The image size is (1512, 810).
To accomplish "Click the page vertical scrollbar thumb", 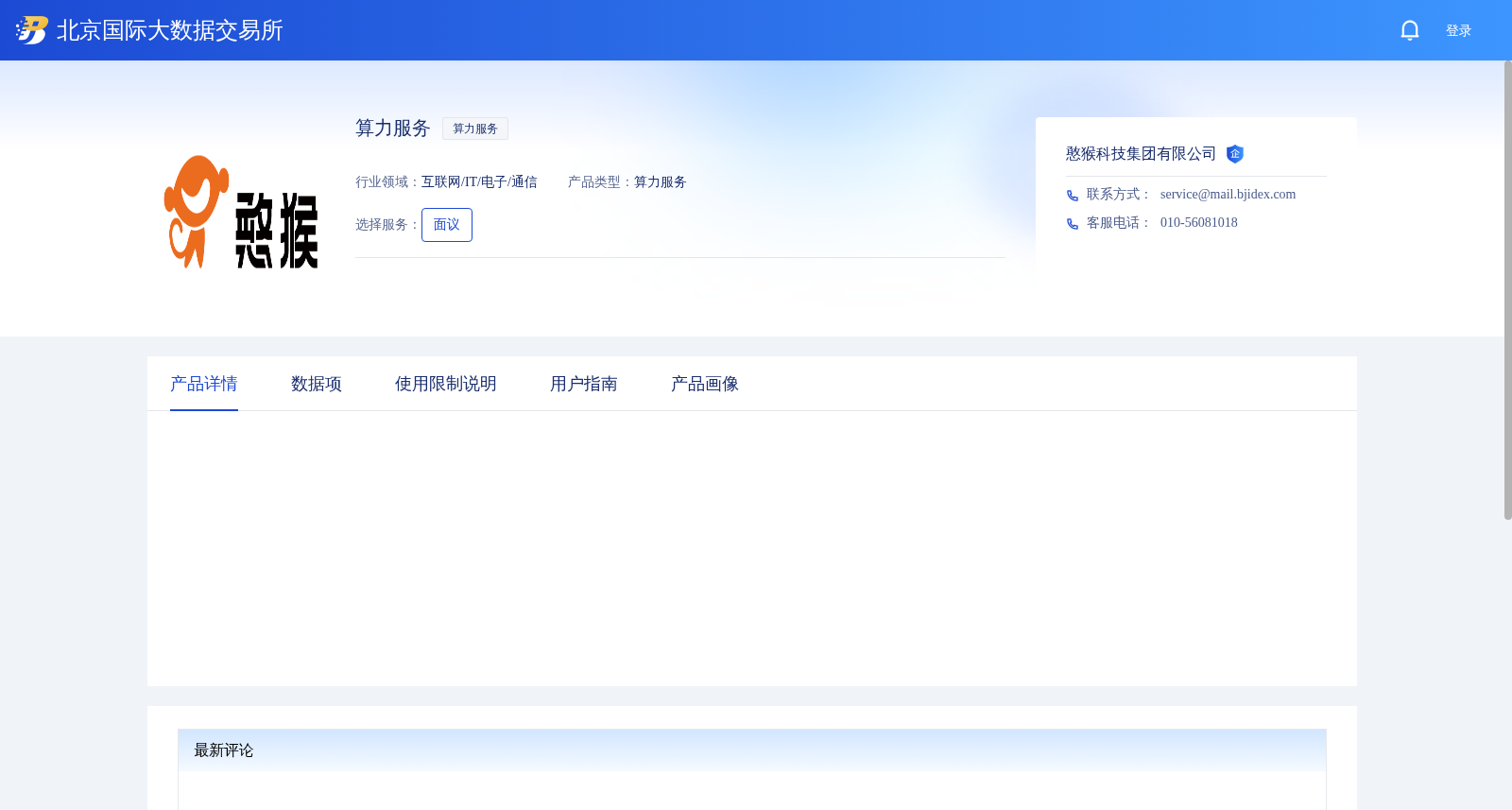I will pos(1508,290).
